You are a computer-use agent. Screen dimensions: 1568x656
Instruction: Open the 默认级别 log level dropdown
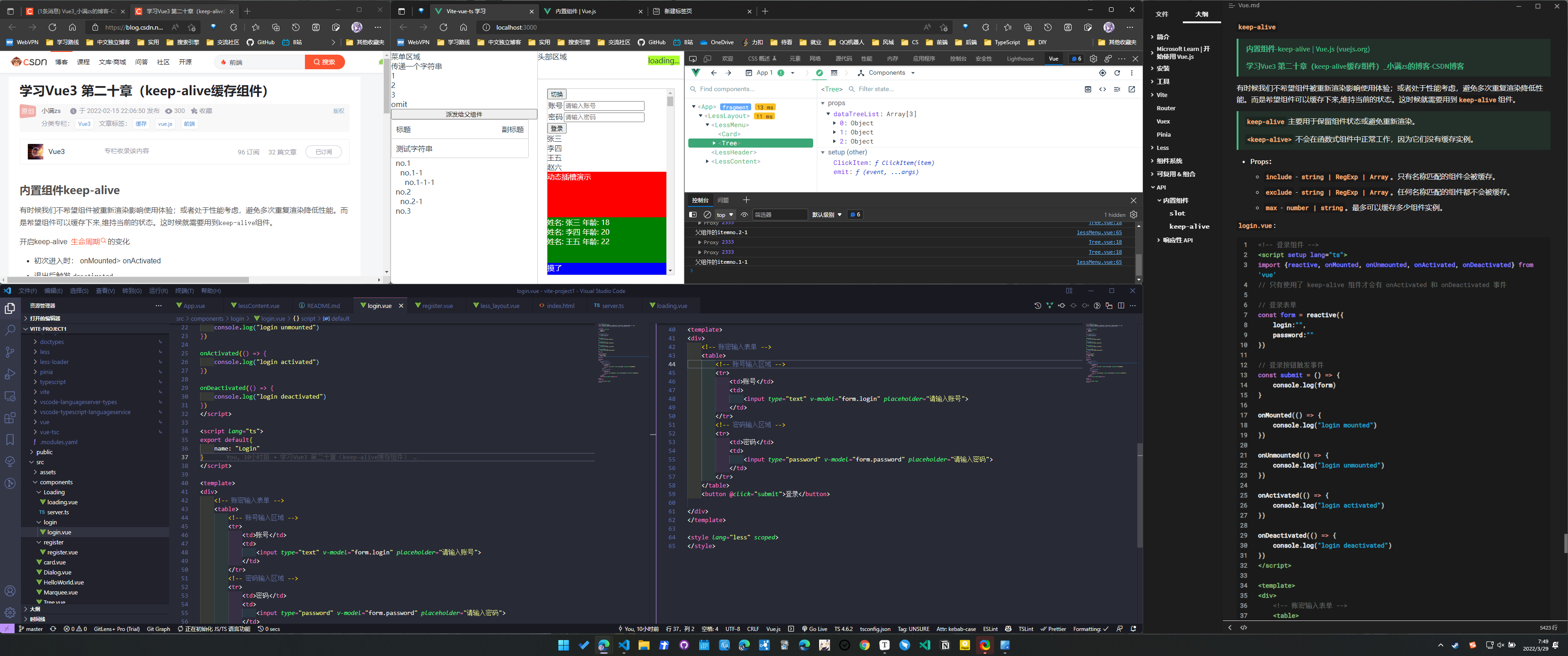826,215
